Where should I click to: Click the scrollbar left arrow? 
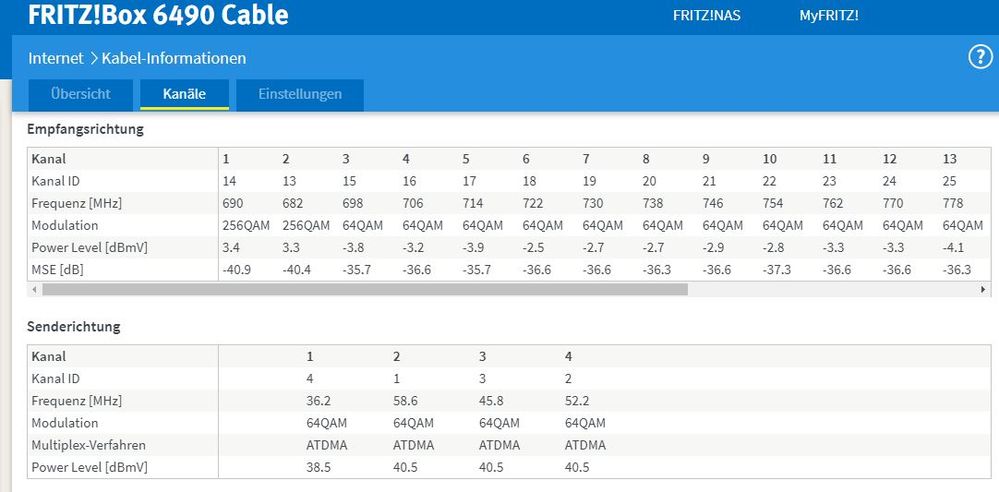34,289
